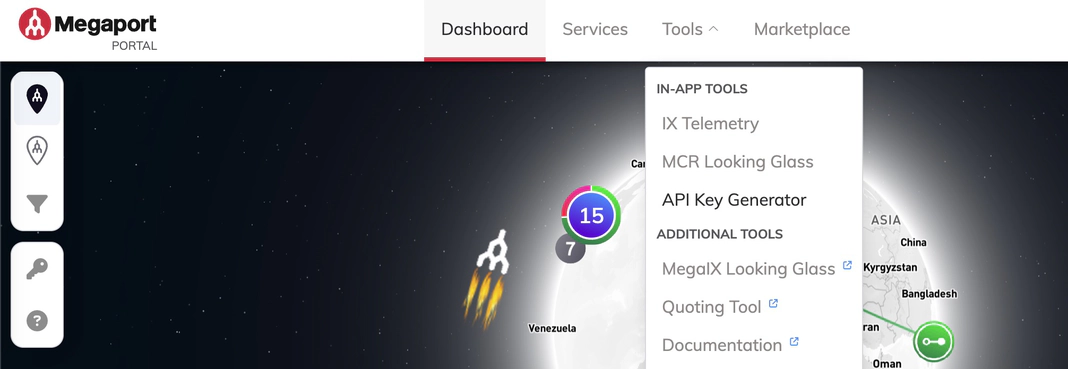Switch to the Dashboard tab
1068x369 pixels.
(485, 30)
